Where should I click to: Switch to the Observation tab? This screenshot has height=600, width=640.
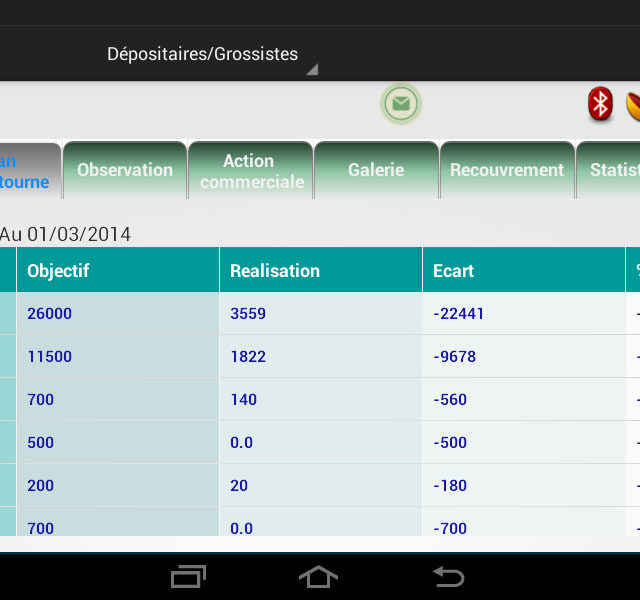125,170
